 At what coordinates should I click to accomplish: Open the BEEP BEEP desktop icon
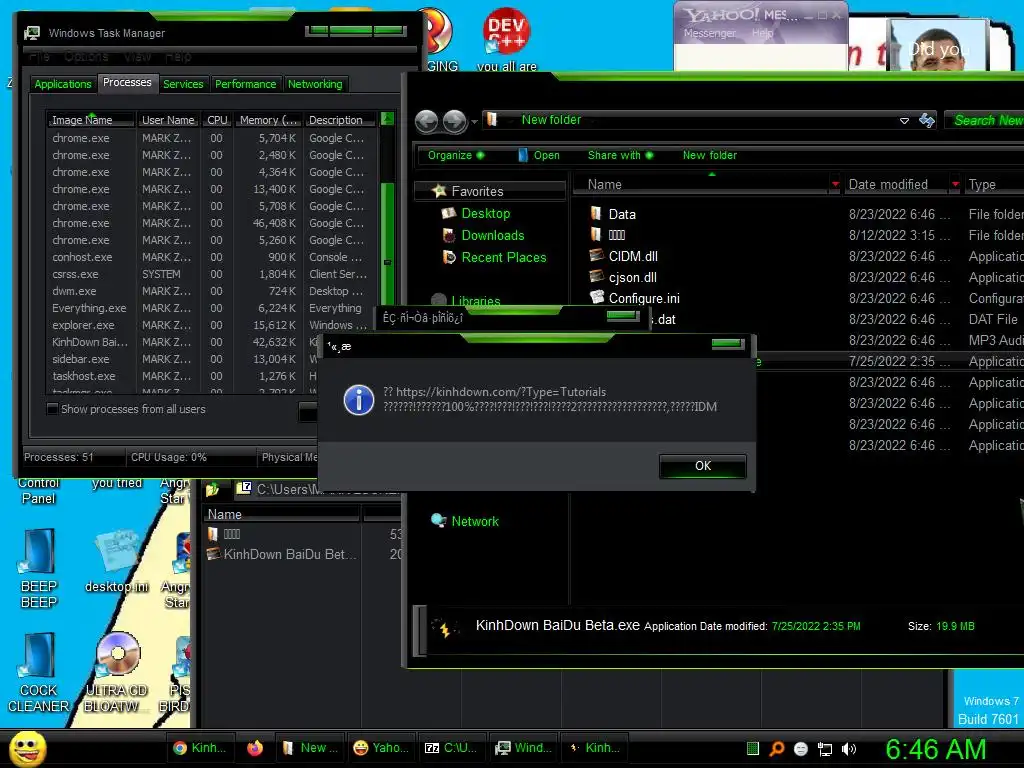pos(39,568)
